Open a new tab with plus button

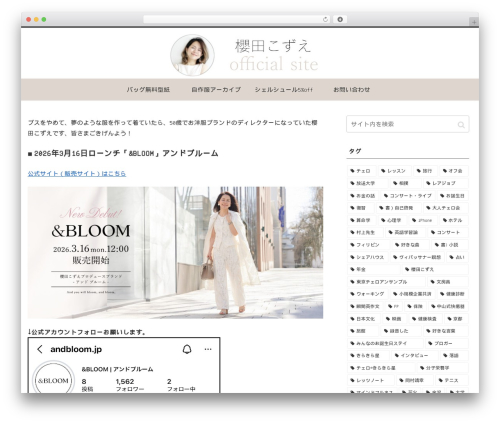click(x=474, y=22)
